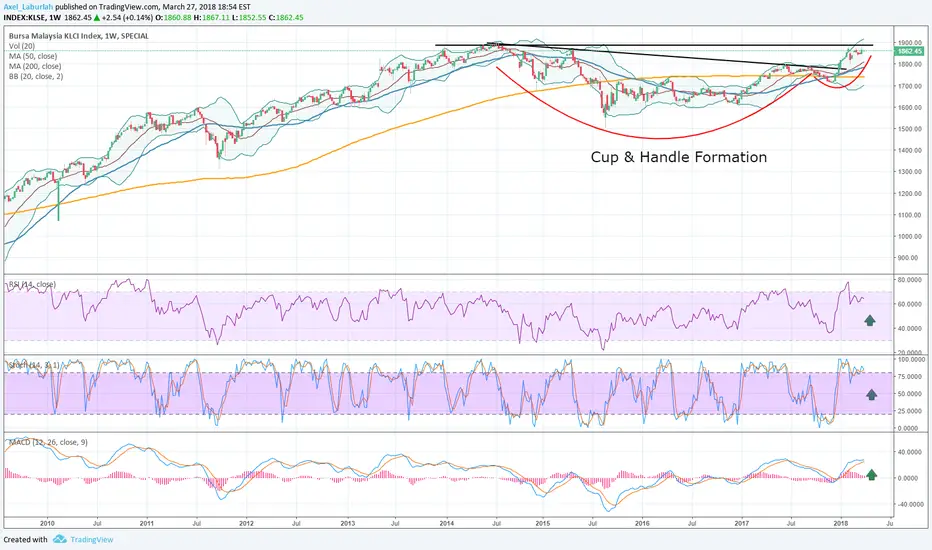The height and width of the screenshot is (550, 932).
Task: Click the green up arrow in Stoch panel
Action: point(871,394)
